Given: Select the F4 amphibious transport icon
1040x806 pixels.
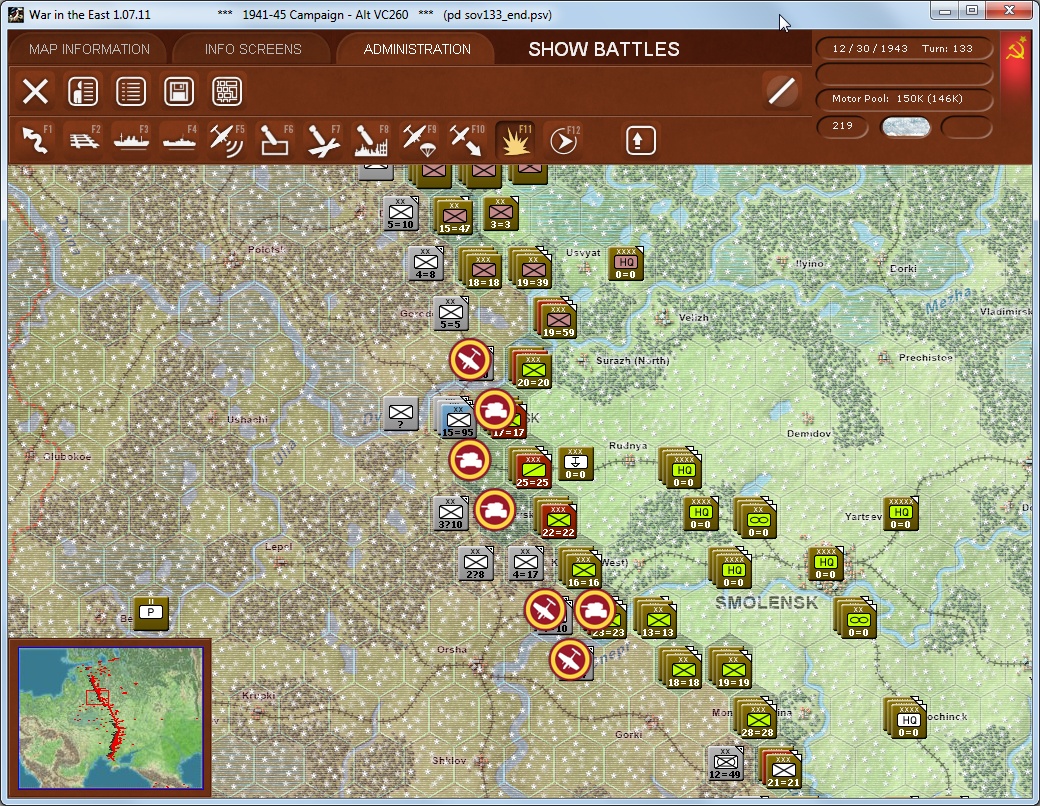Looking at the screenshot, I should point(179,140).
